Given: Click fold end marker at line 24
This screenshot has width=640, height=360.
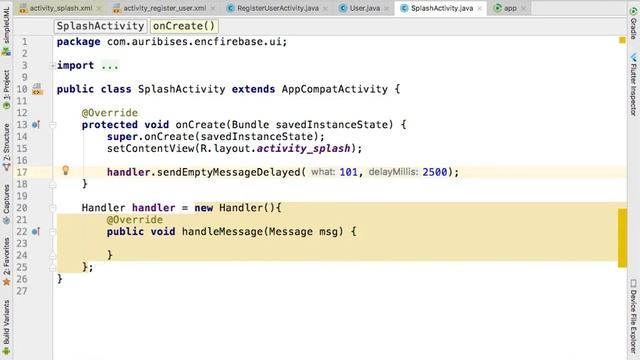Looking at the screenshot, I should [53, 256].
